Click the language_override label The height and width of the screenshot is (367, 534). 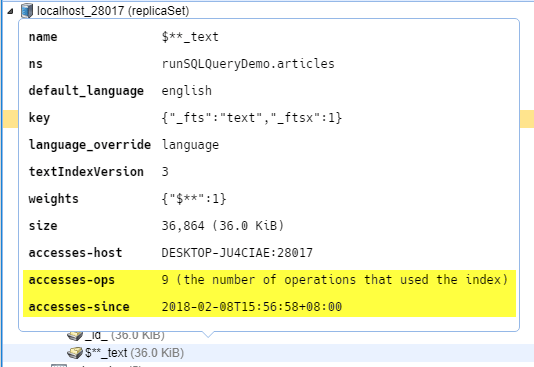90,145
